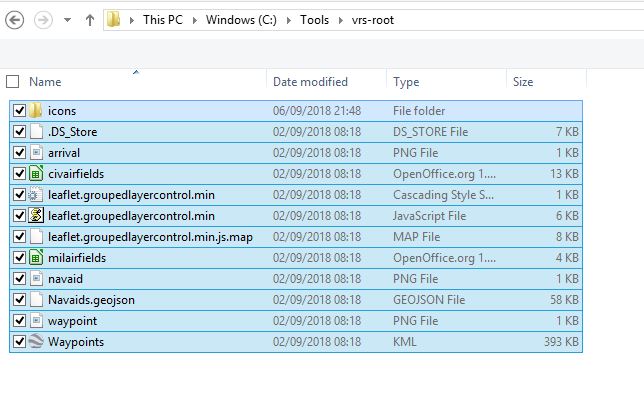Screen dimensions: 644x396
Task: Expand the chevron after This PC
Action: pyautogui.click(x=194, y=20)
